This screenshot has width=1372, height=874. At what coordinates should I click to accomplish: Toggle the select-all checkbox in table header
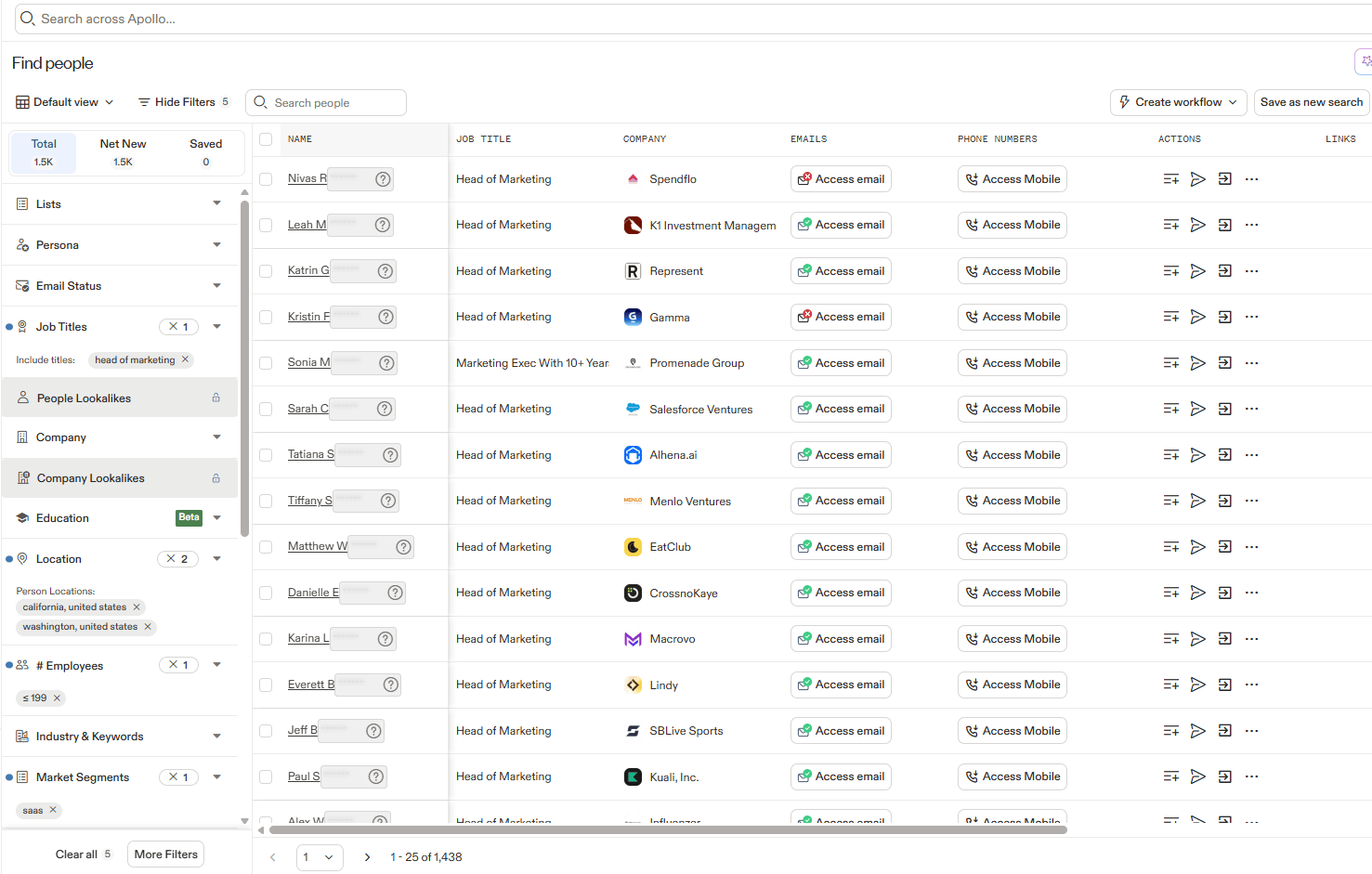click(266, 139)
